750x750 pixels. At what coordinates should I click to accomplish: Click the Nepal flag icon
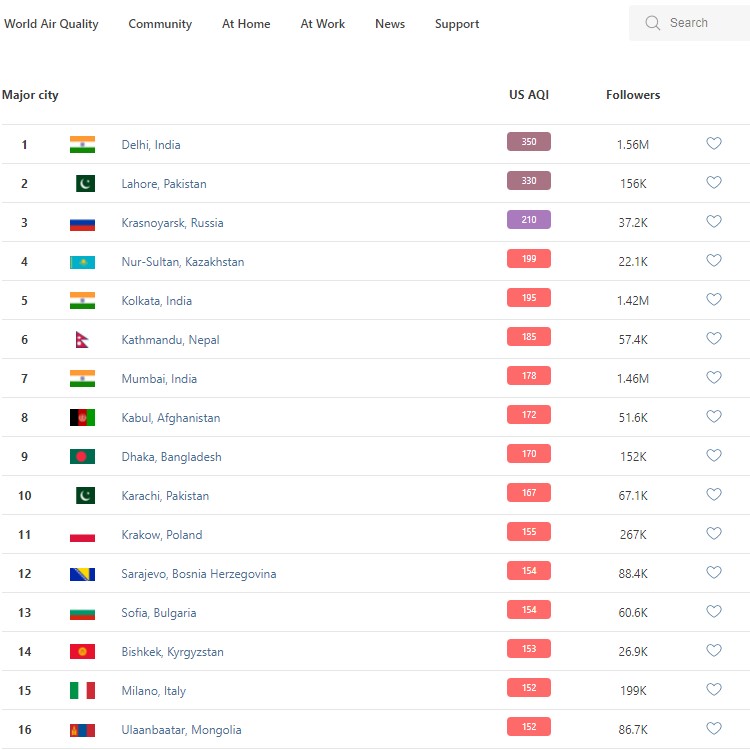click(82, 340)
